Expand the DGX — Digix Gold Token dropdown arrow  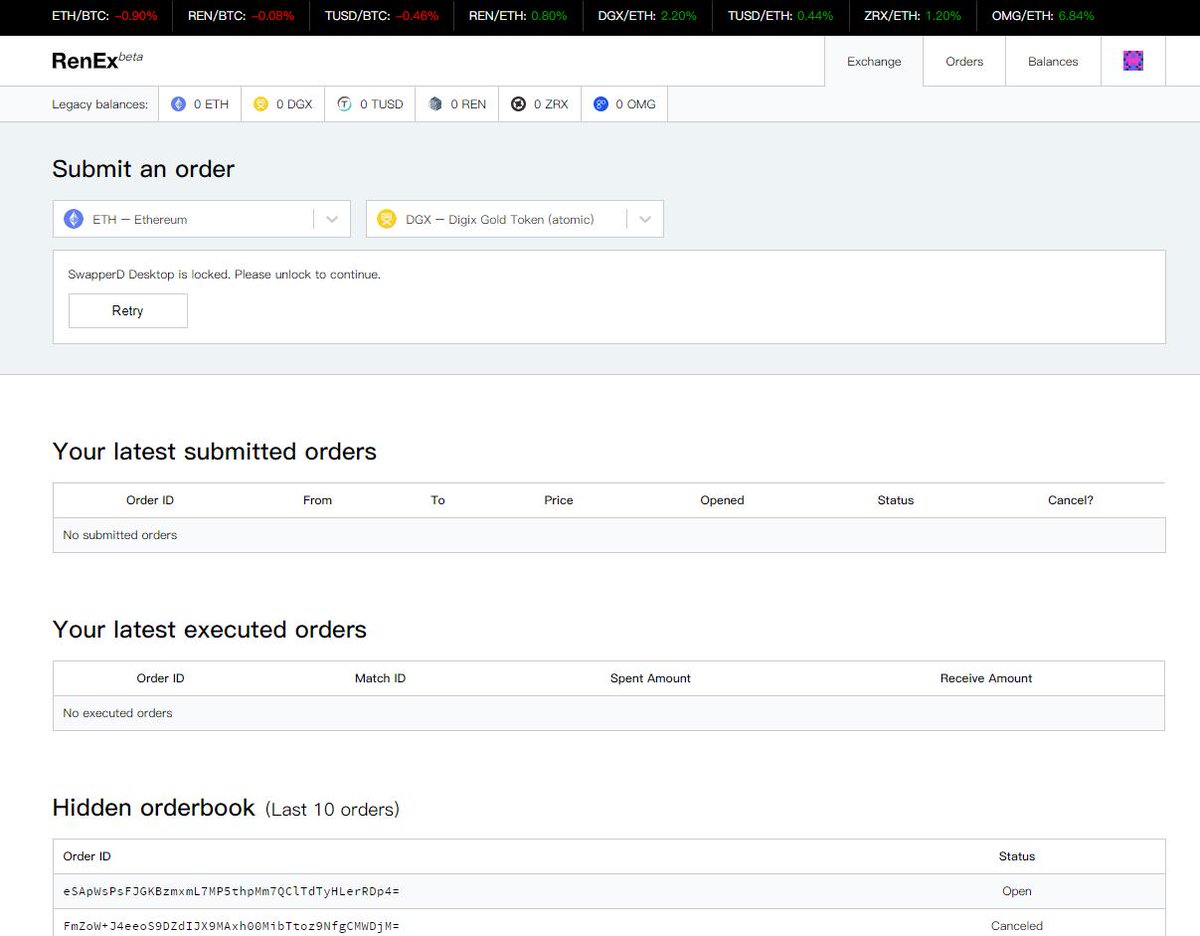point(645,219)
